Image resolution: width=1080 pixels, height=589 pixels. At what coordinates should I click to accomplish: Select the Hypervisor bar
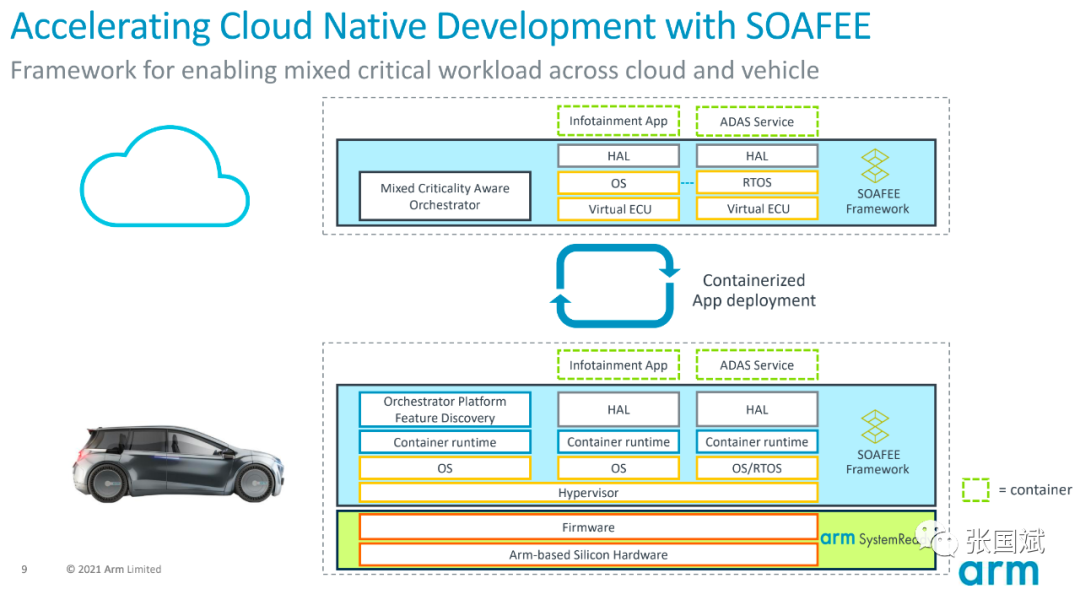[588, 493]
